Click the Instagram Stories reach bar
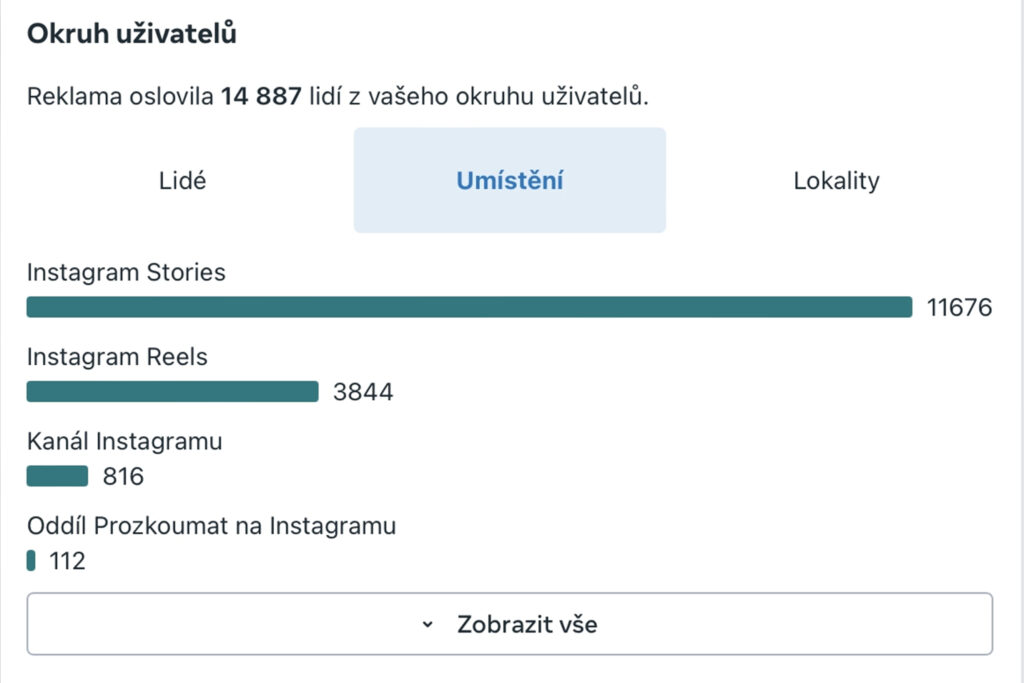Image resolution: width=1024 pixels, height=683 pixels. [469, 307]
